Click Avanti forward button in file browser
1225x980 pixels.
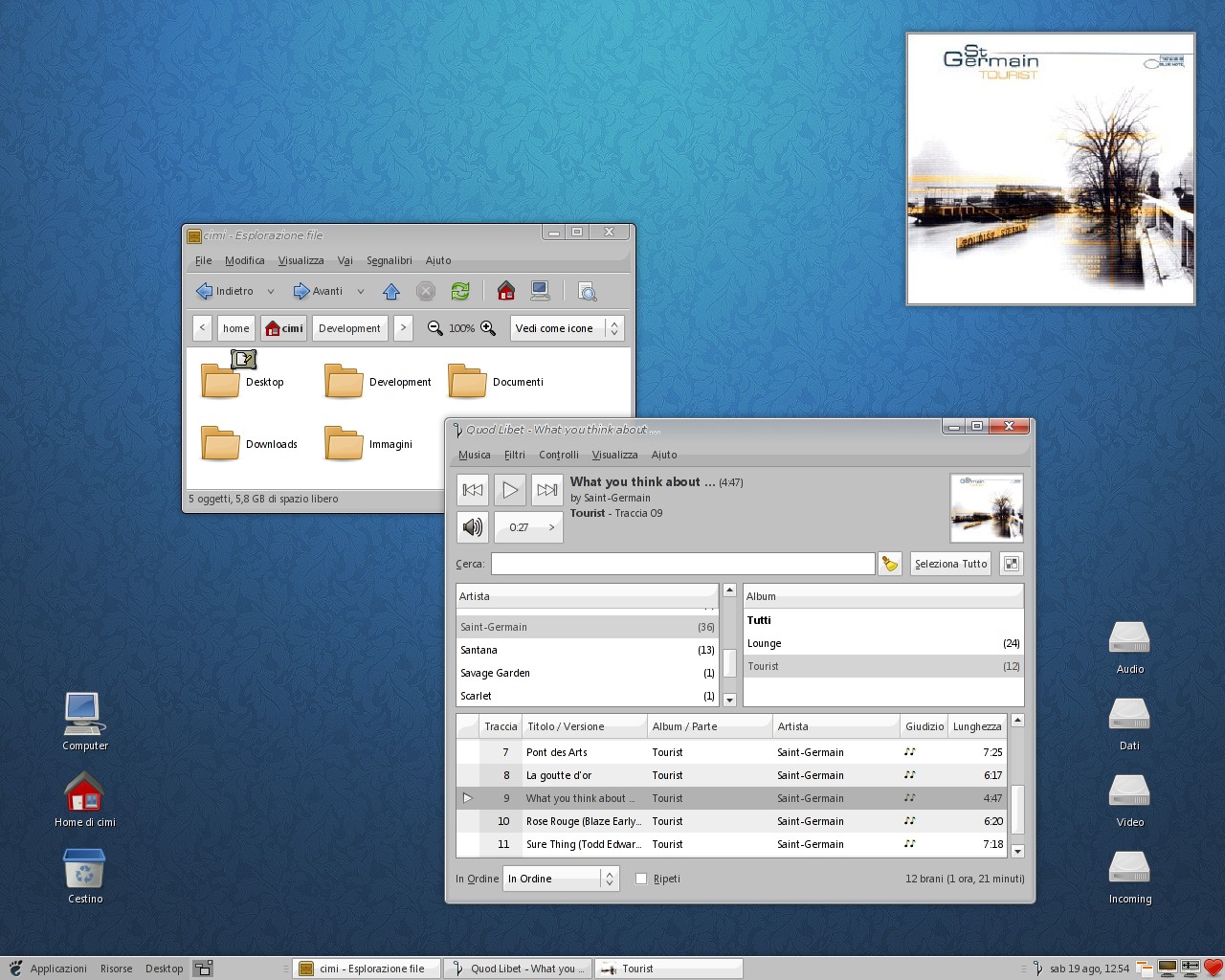point(318,291)
